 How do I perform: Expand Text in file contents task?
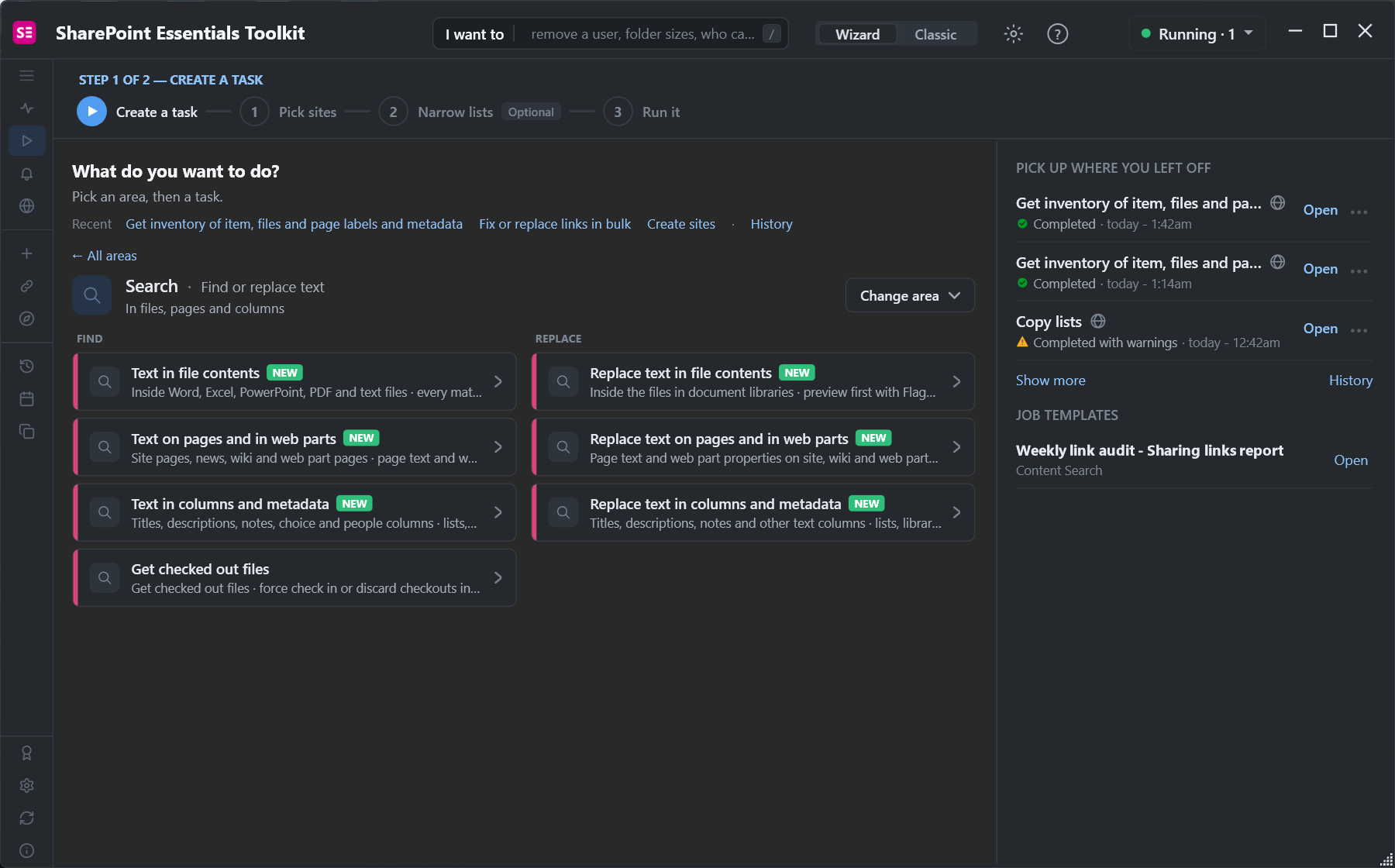tap(294, 381)
